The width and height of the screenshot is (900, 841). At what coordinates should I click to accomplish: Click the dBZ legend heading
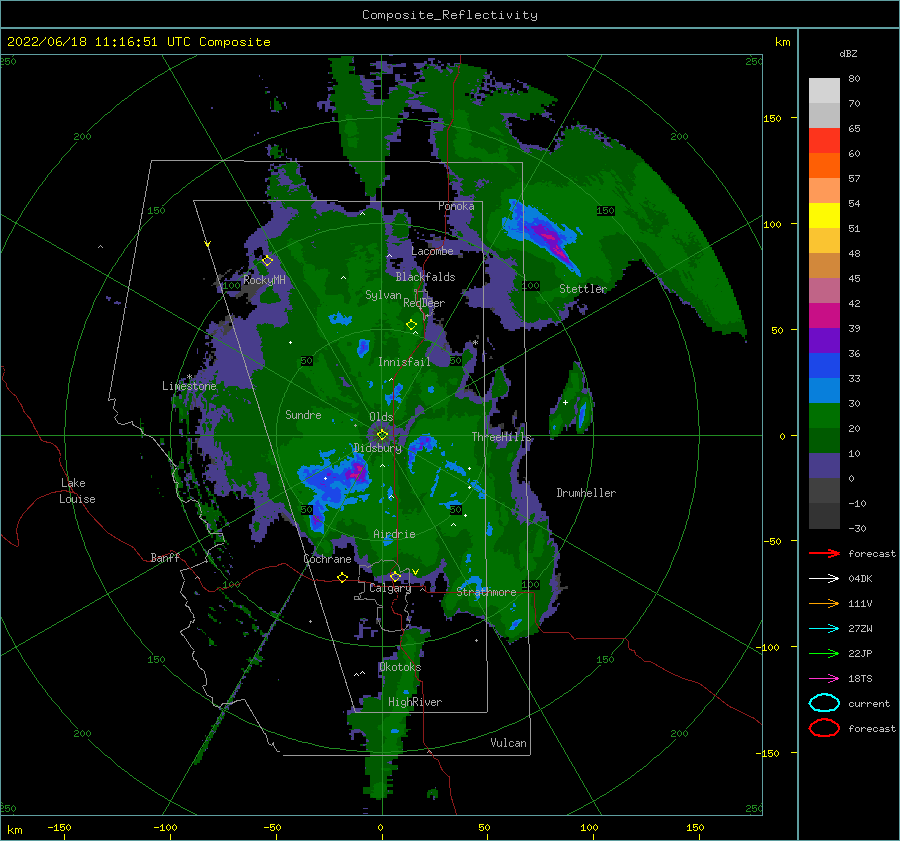(x=848, y=53)
